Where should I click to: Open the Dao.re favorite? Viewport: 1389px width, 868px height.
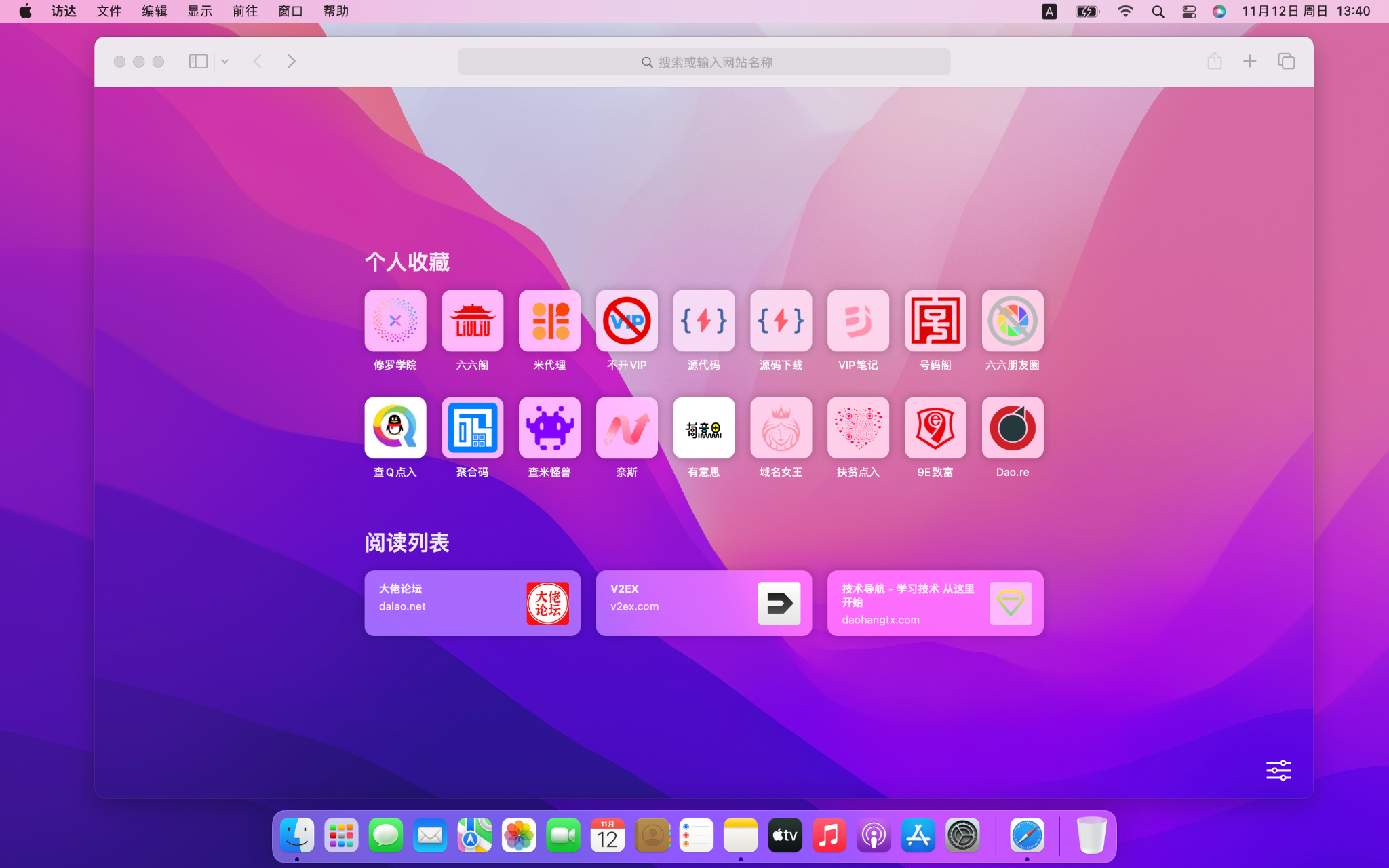tap(1012, 428)
